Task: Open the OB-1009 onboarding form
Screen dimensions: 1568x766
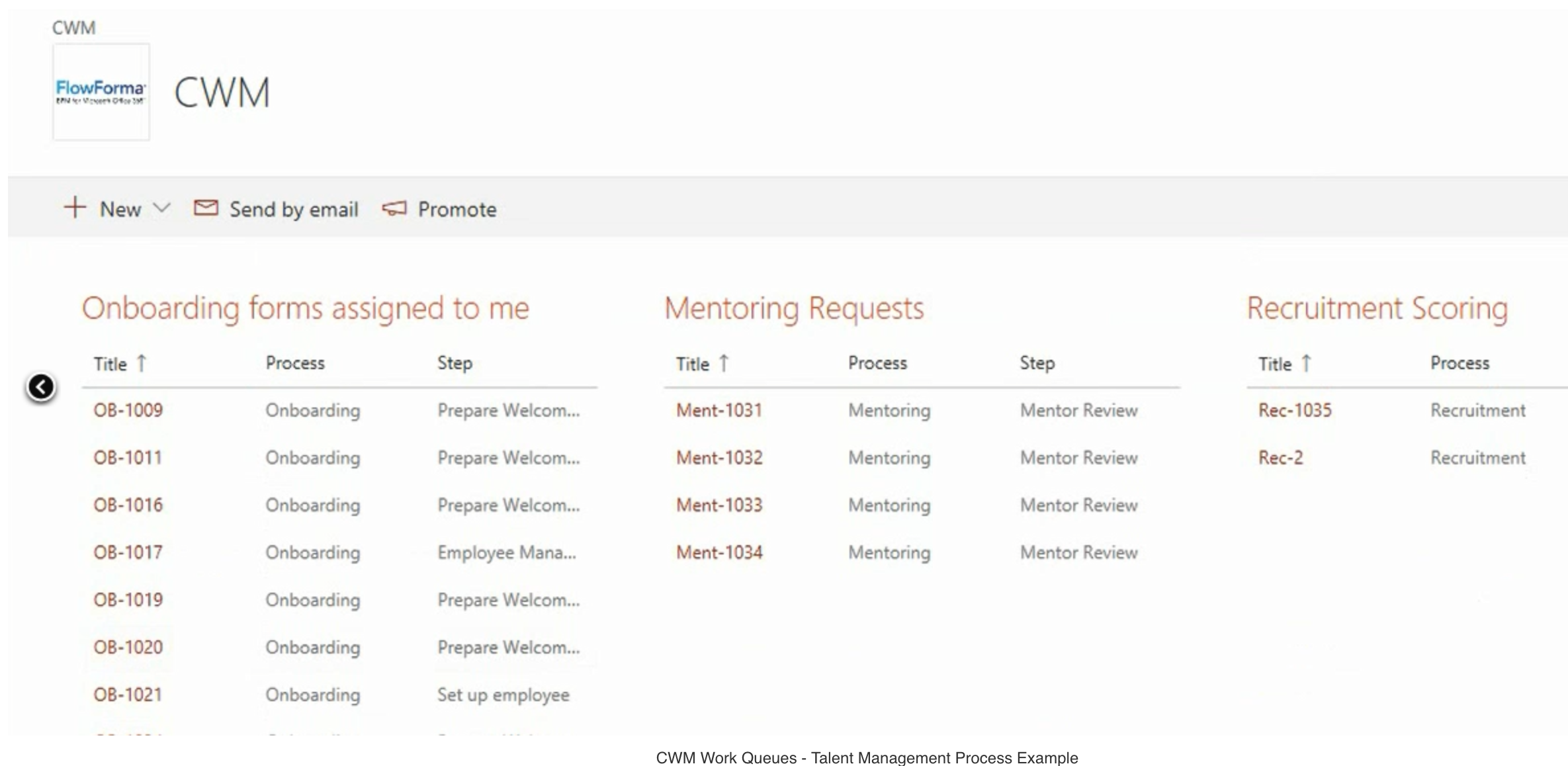Action: click(128, 410)
